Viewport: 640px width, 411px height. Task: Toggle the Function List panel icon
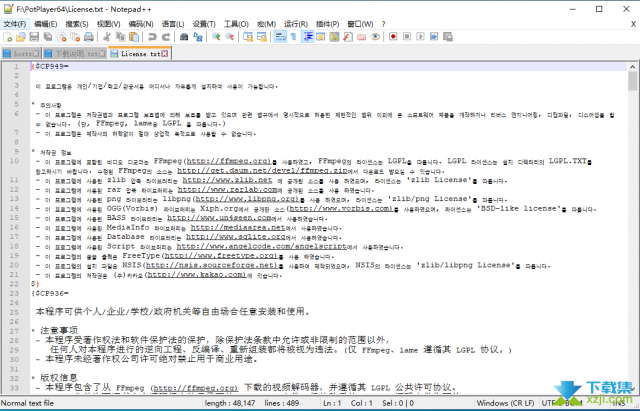(348, 37)
